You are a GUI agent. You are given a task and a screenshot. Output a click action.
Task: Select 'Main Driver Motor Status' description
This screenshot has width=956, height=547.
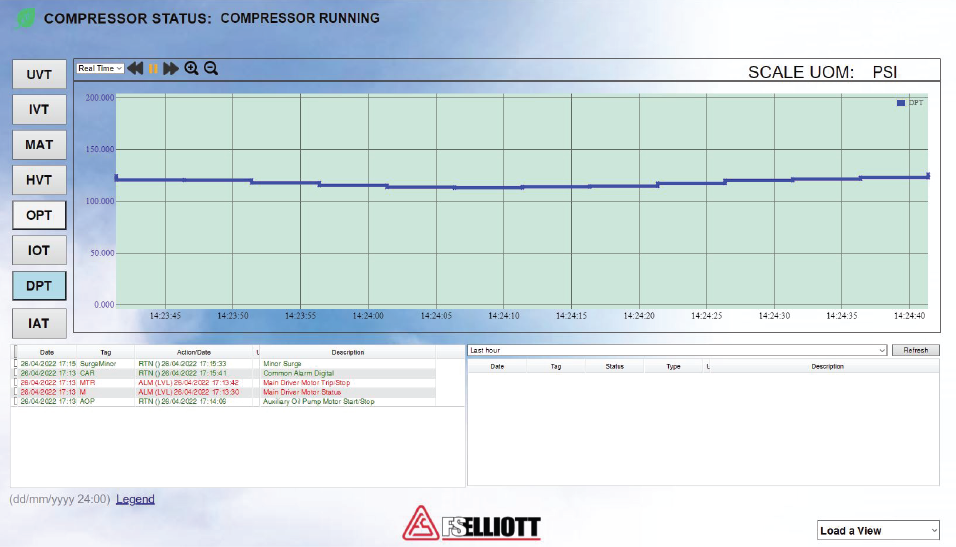tap(302, 392)
